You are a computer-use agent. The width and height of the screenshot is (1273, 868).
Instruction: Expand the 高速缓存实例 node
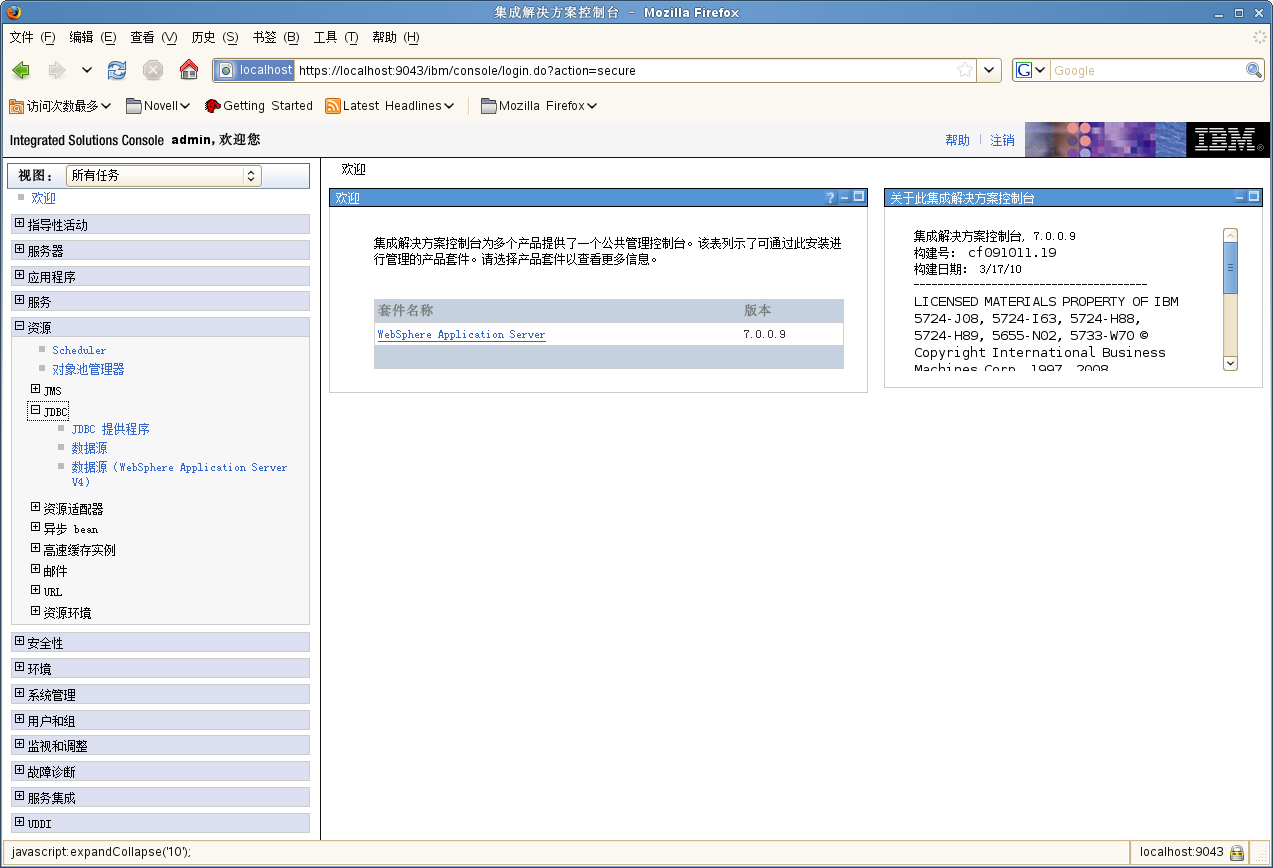35,549
